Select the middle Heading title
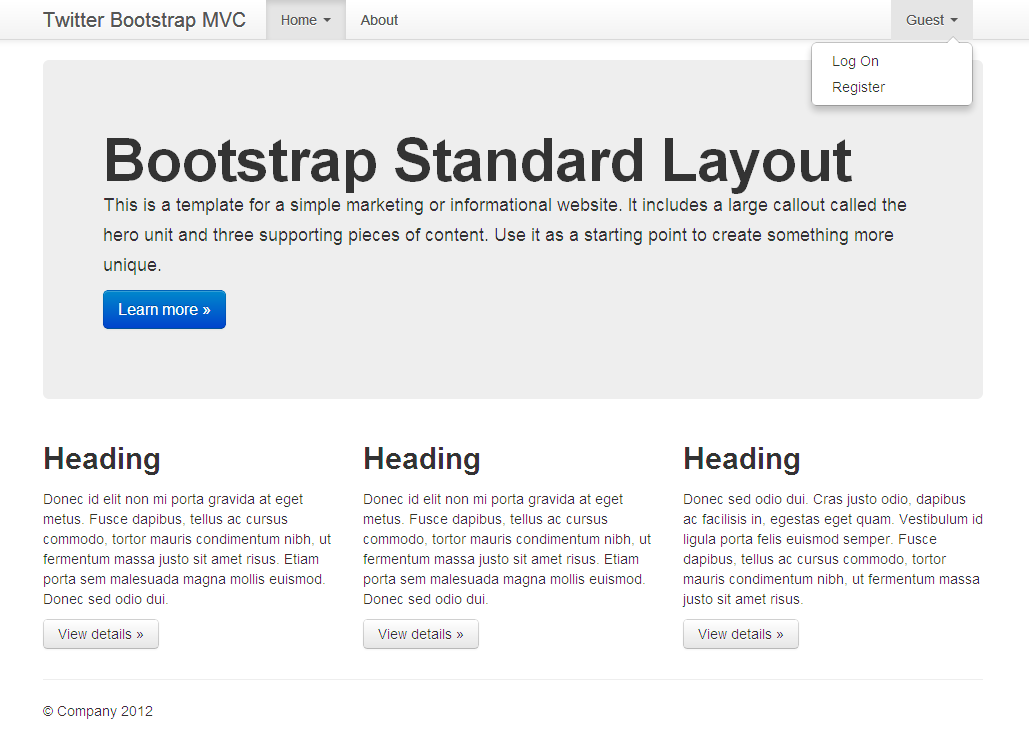Screen dimensions: 1029x743 [x=421, y=459]
